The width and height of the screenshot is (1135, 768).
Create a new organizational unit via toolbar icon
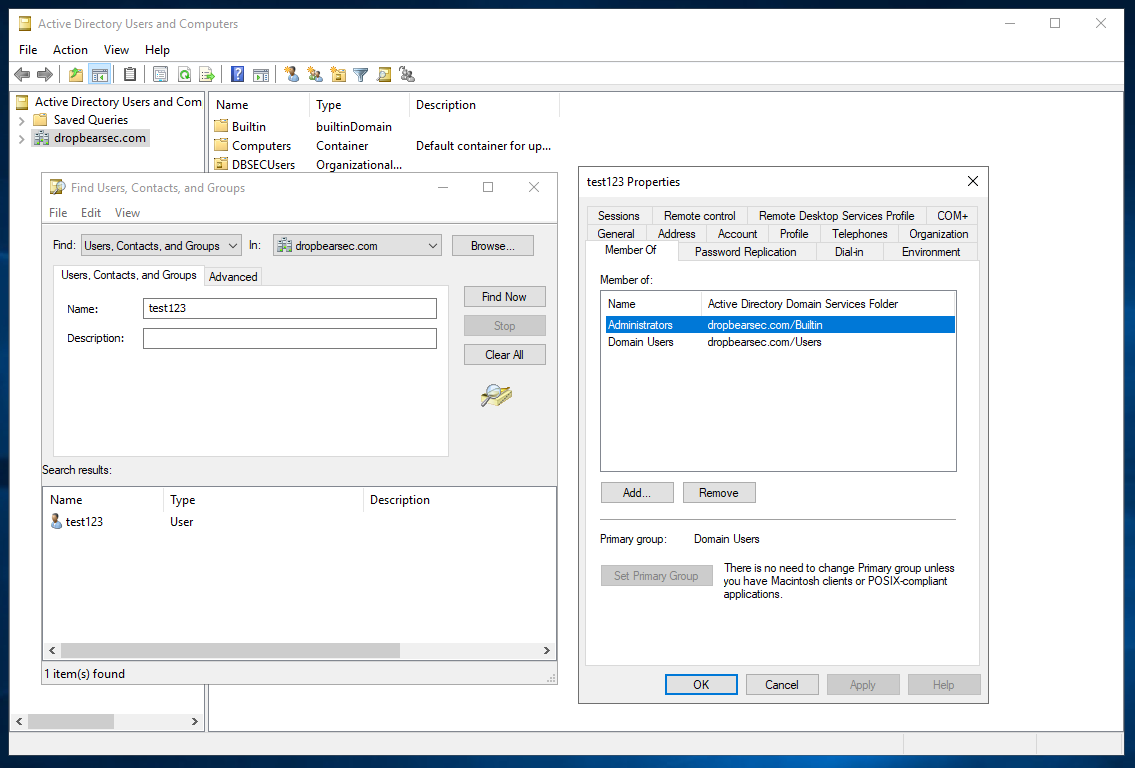pos(338,75)
